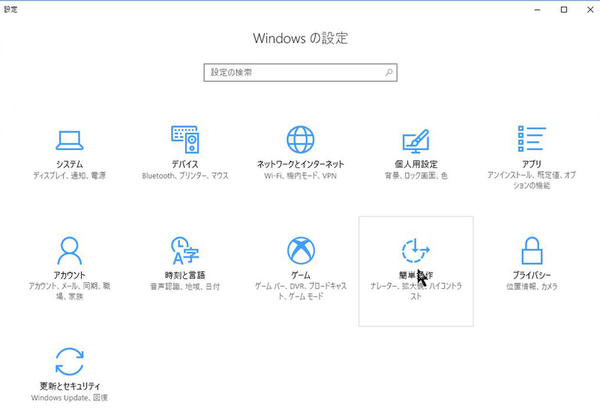Click the デバイス label
This screenshot has width=600, height=418.
(185, 164)
